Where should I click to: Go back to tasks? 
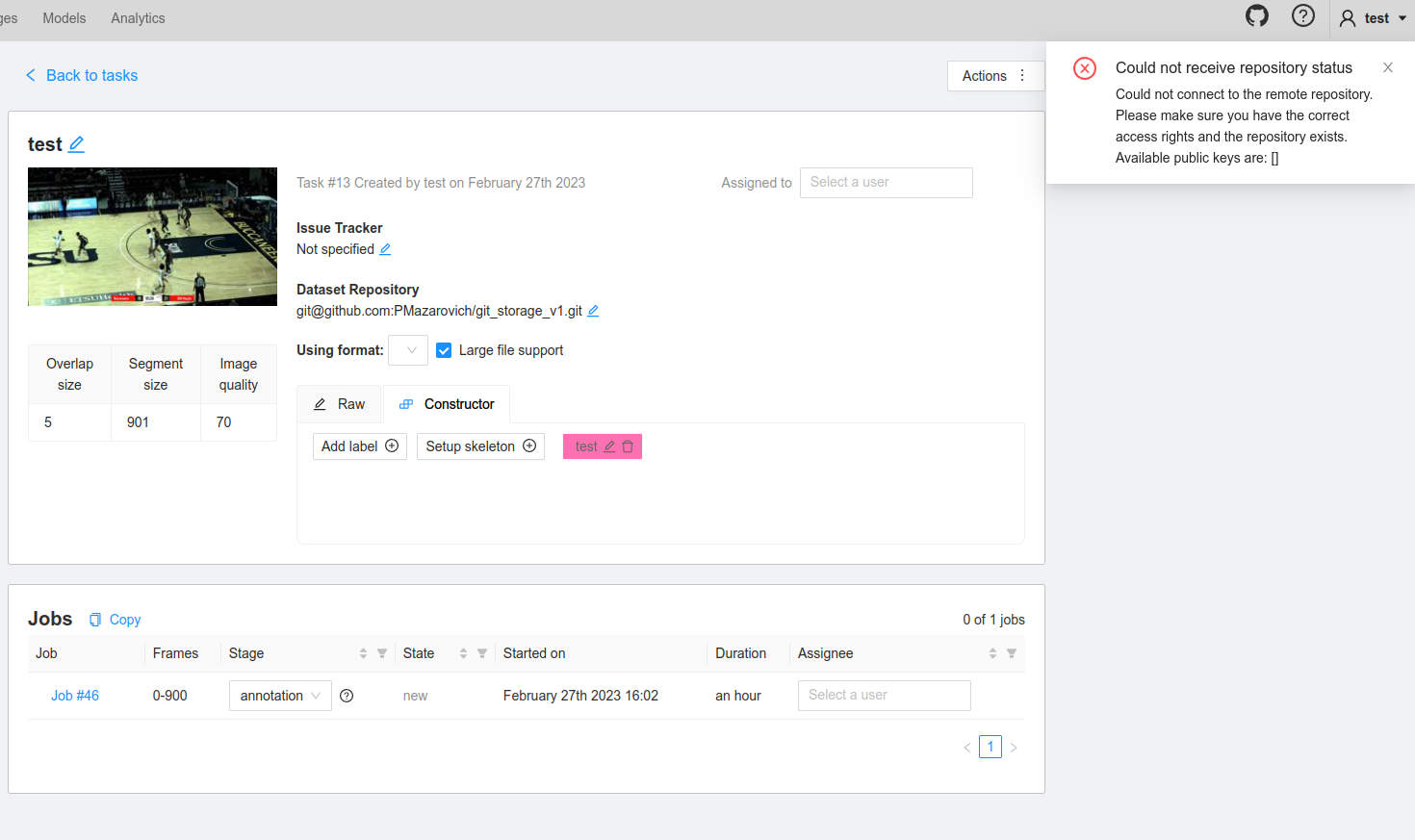[x=81, y=75]
